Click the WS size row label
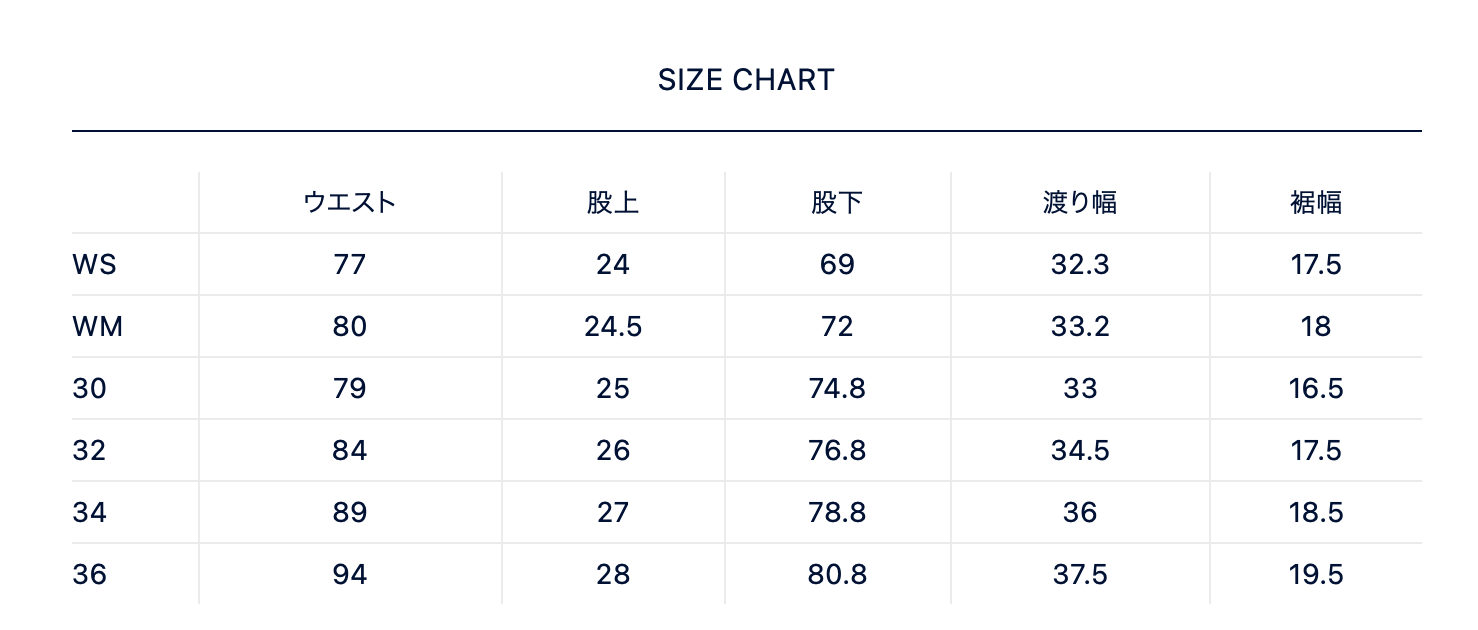1478x630 pixels. (x=94, y=265)
